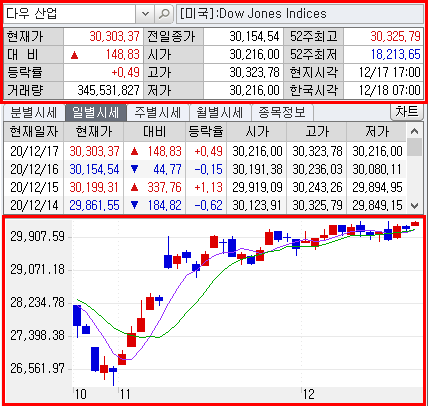Click the 현지시각 value 12/17 17:00
This screenshot has height=406, width=428.
[390, 72]
